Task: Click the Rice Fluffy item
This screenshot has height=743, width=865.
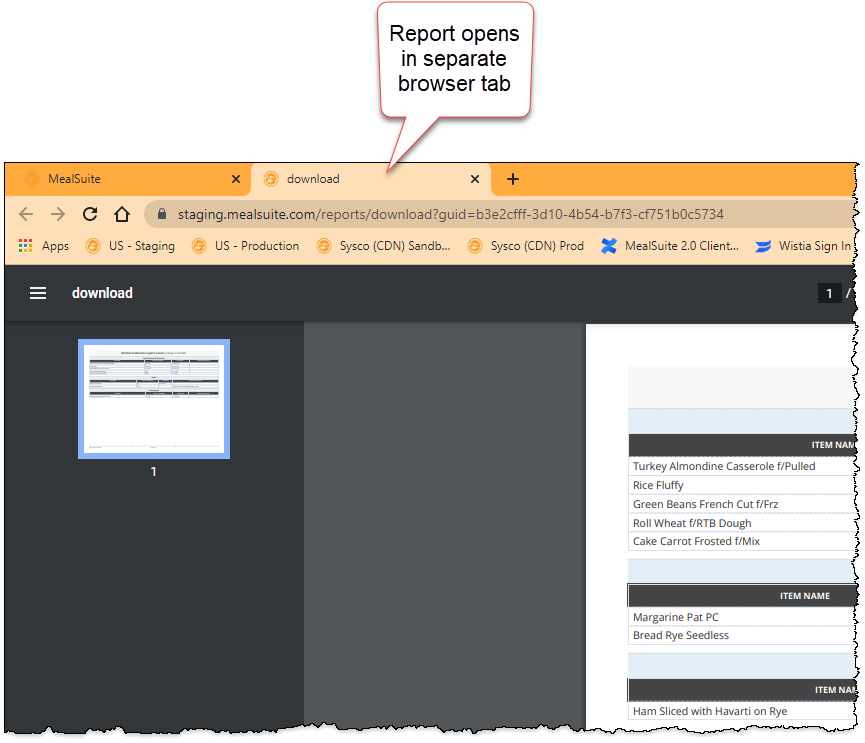Action: (743, 485)
